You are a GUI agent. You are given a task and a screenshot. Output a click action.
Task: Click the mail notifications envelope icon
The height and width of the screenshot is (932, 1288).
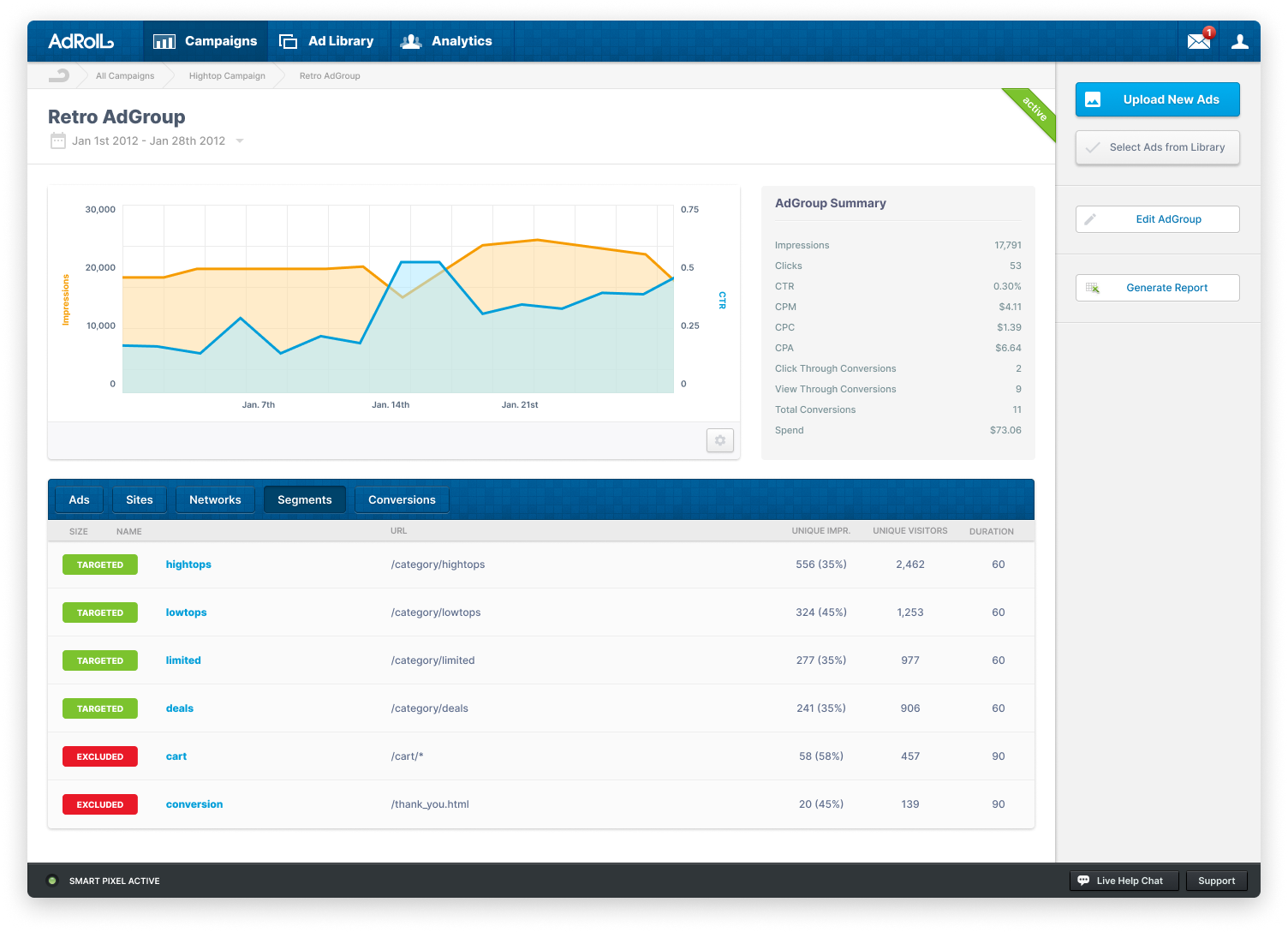[x=1199, y=41]
